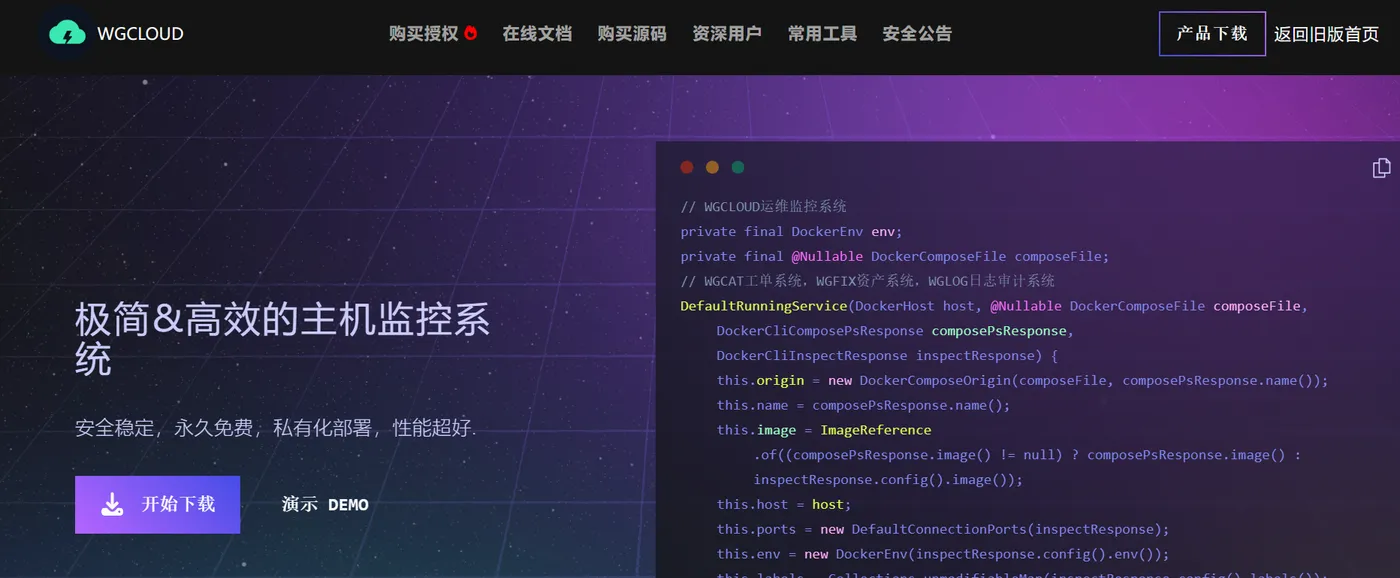1400x578 pixels.
Task: Open the 演示 DEMO link
Action: 325,504
